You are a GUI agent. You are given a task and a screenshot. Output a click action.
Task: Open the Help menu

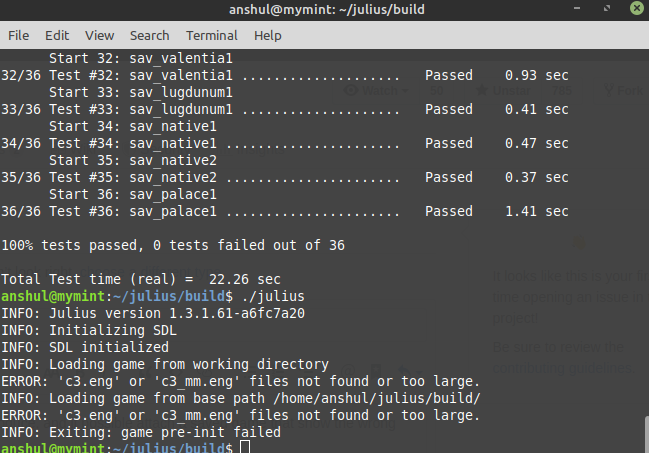point(268,36)
